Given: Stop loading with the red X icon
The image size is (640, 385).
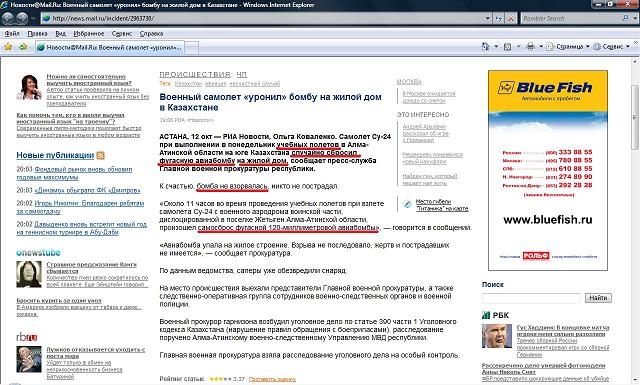Looking at the screenshot, I should (x=511, y=18).
